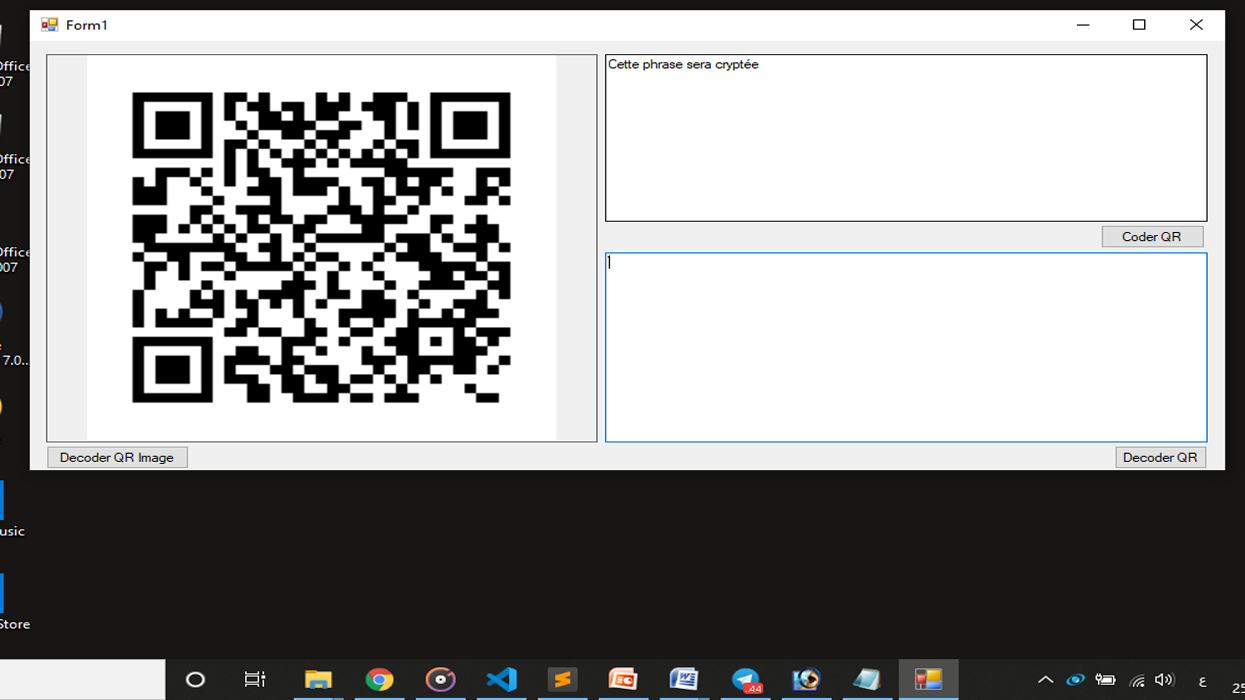
Task: Open Microsoft Word from the taskbar
Action: tap(684, 680)
